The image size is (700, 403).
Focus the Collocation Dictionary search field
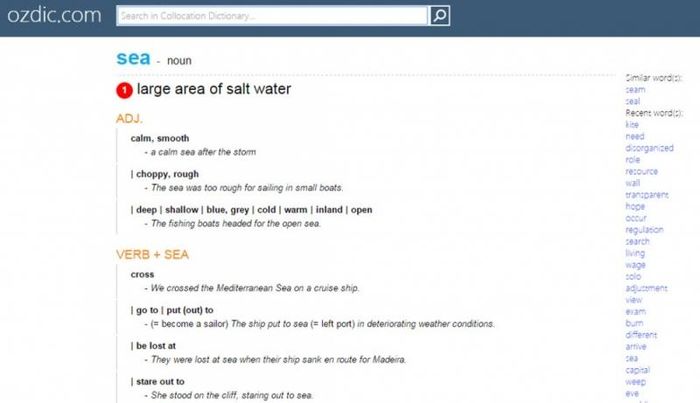tap(271, 16)
